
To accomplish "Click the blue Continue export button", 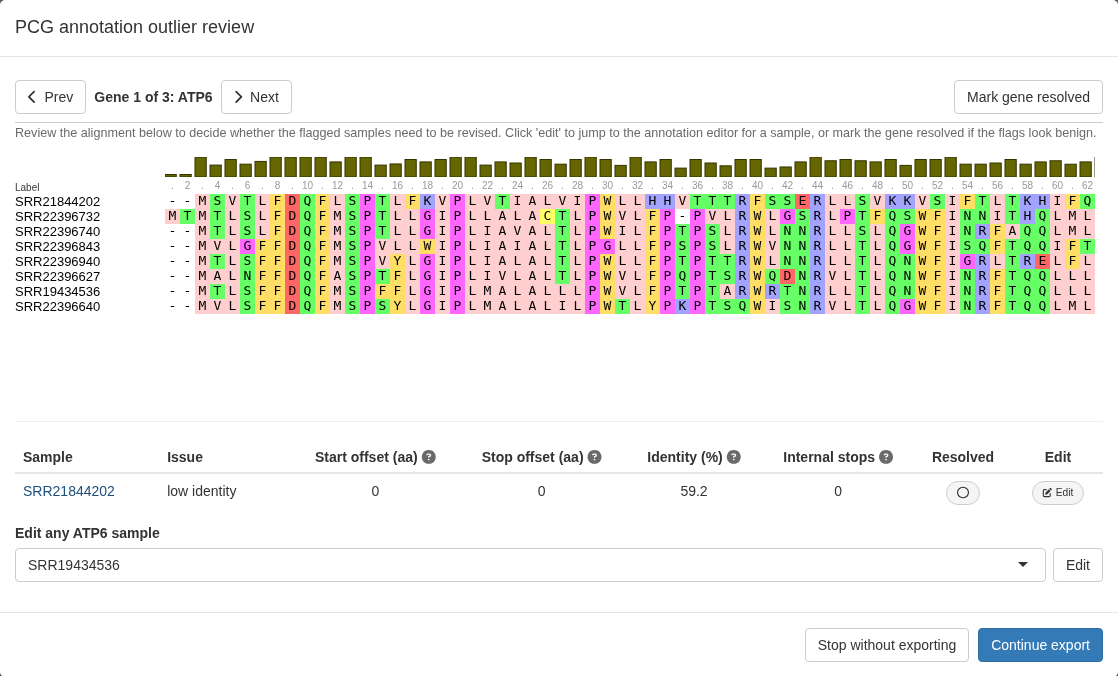I will (x=1040, y=645).
